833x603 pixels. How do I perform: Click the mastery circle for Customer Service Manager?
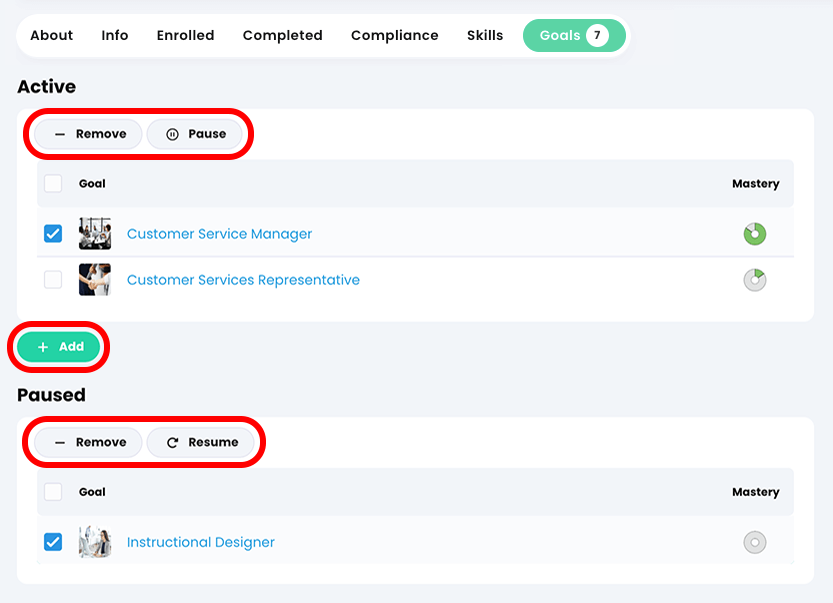pos(754,233)
